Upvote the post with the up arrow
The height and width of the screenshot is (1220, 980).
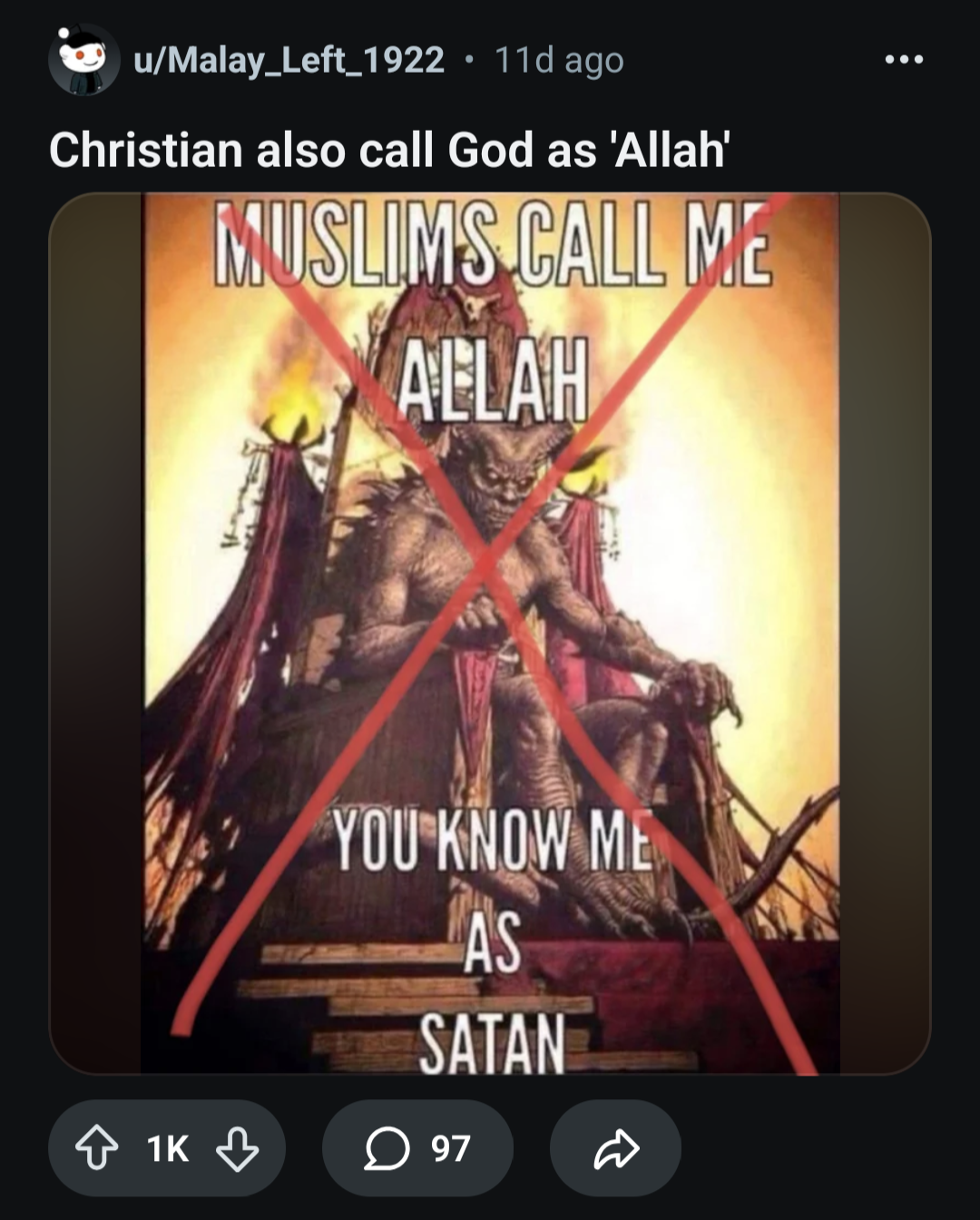click(96, 1148)
